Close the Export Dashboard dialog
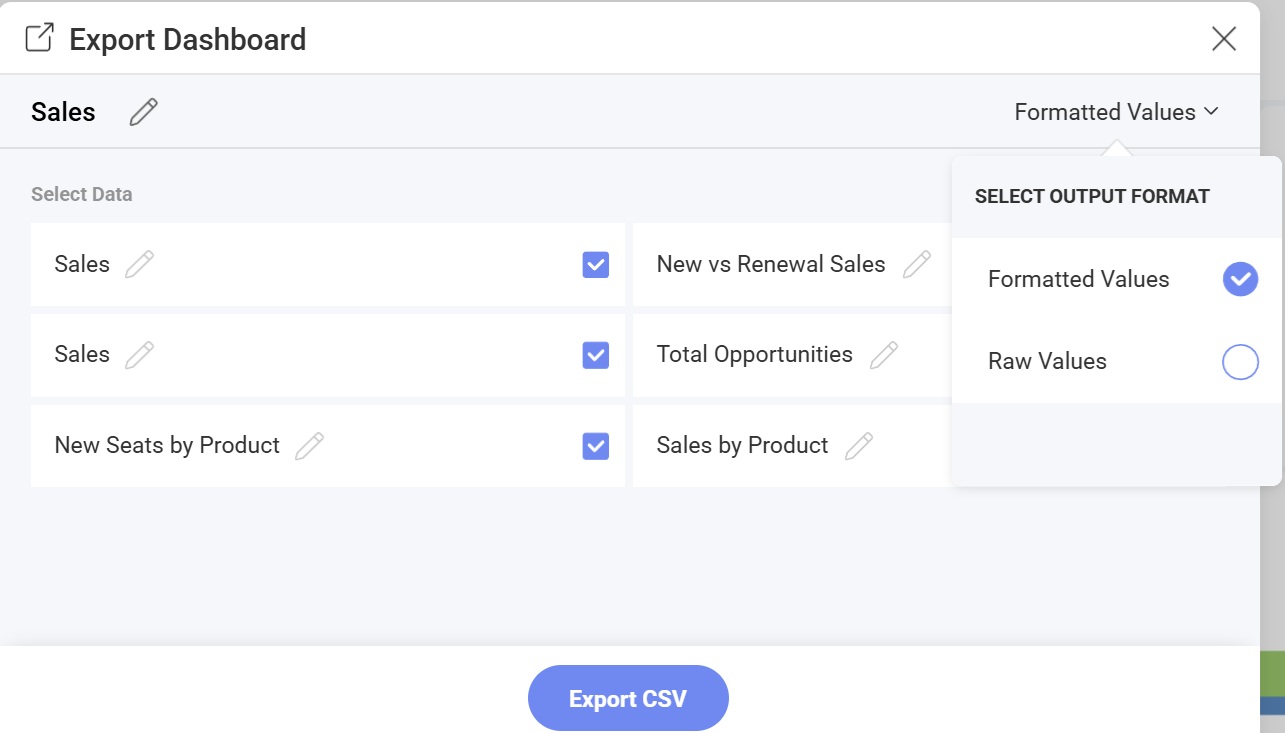 click(1224, 39)
